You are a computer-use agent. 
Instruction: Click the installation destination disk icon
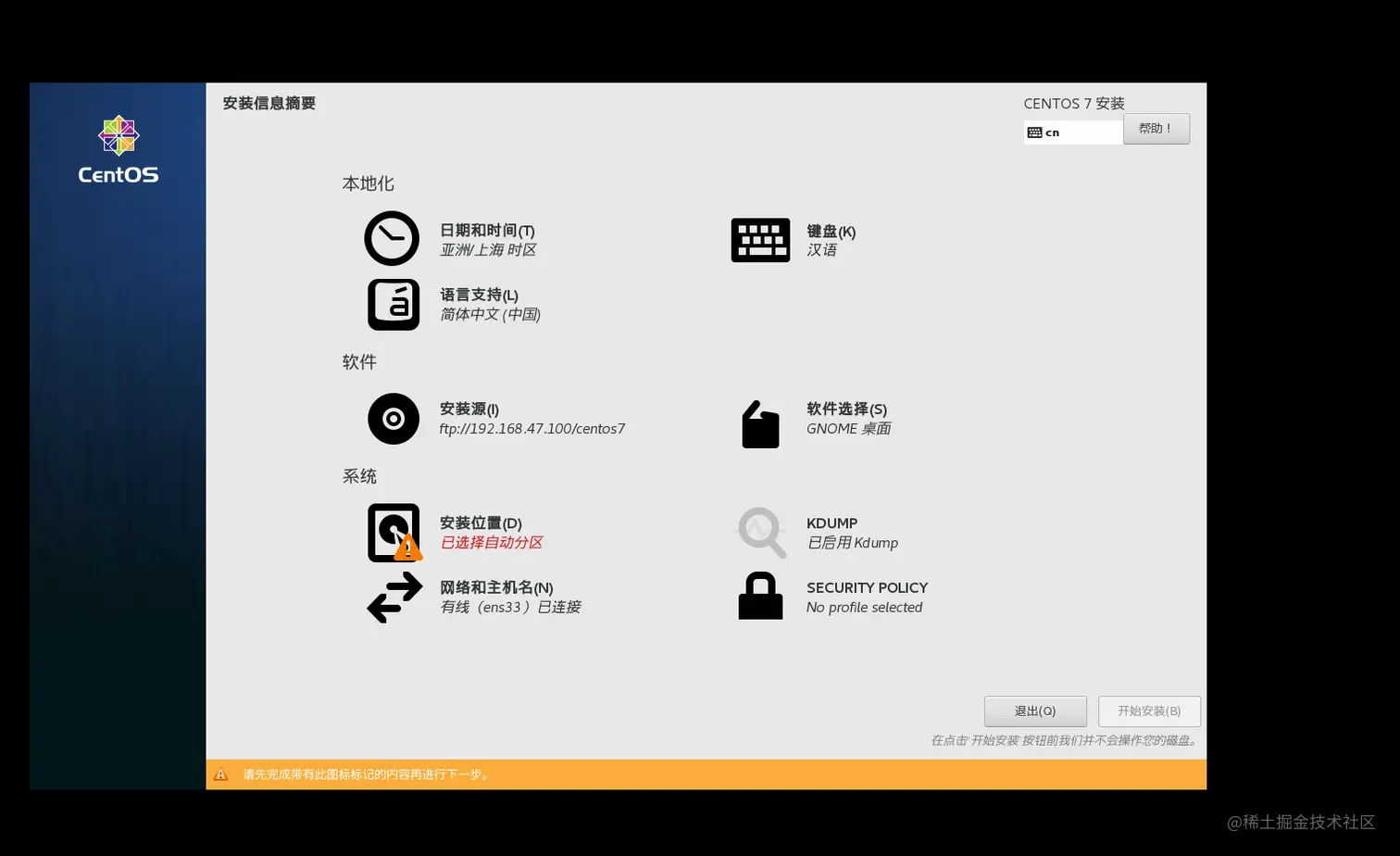pyautogui.click(x=394, y=533)
